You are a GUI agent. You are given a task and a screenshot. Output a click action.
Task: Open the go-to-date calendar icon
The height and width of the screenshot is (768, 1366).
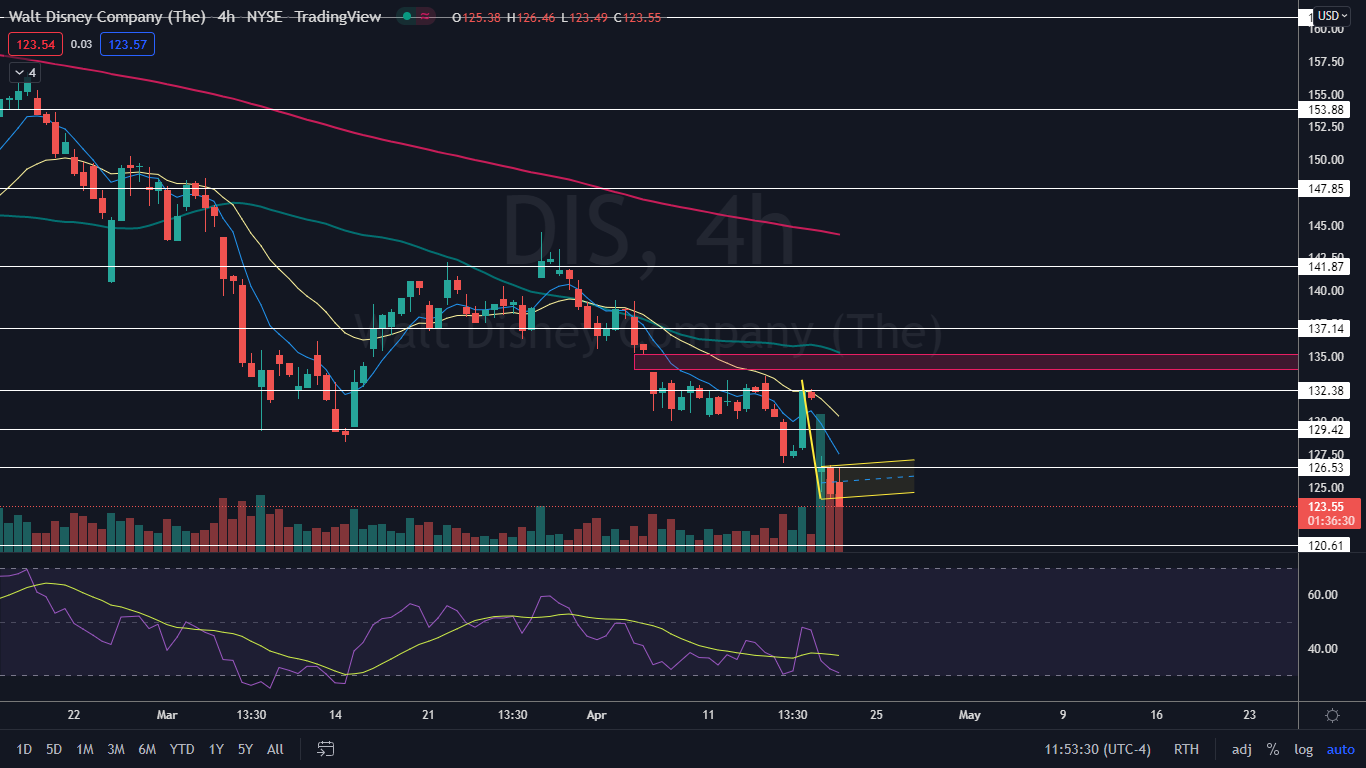[325, 748]
